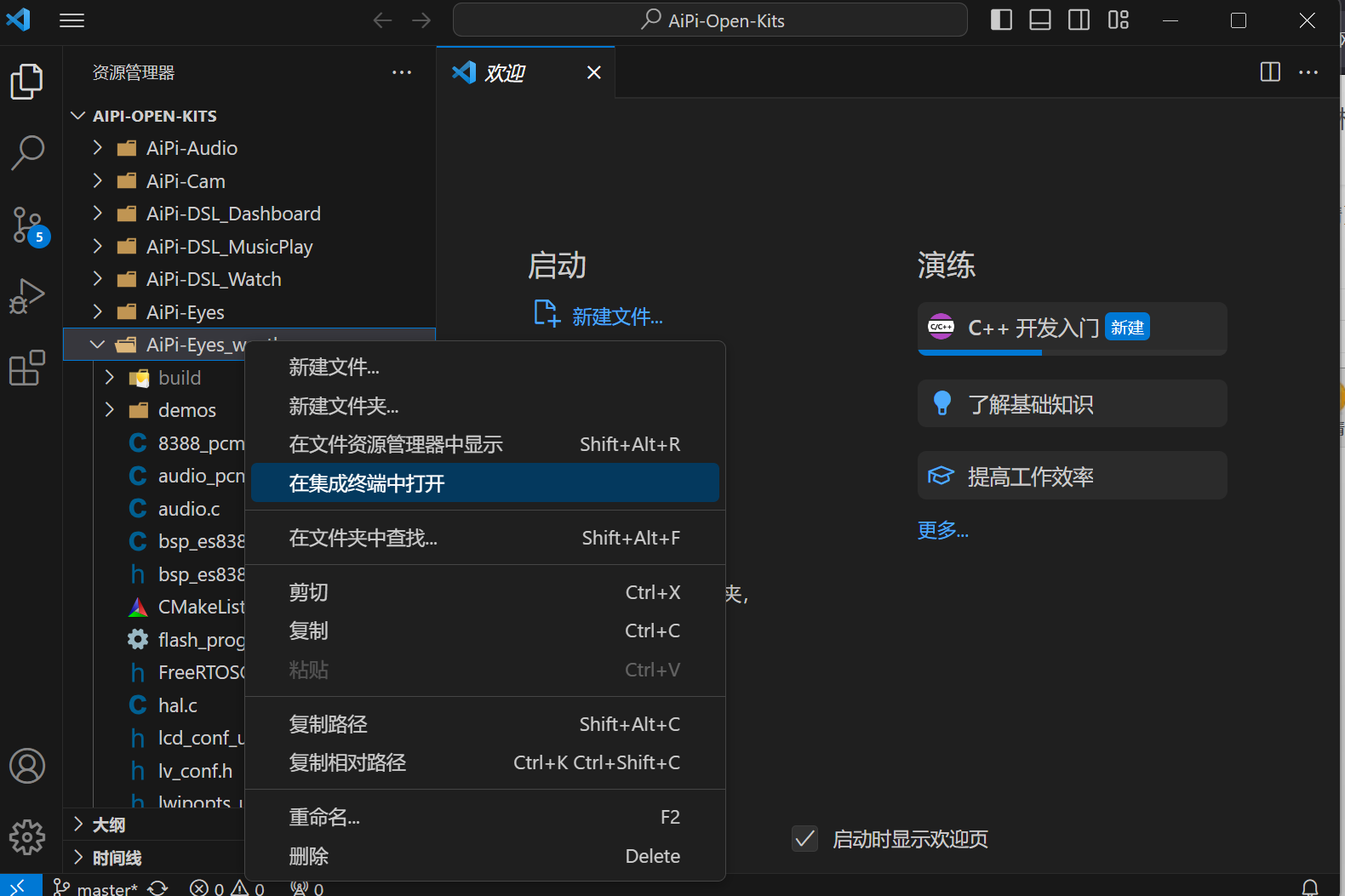Open 了解基础知识 walkthrough

point(1072,404)
